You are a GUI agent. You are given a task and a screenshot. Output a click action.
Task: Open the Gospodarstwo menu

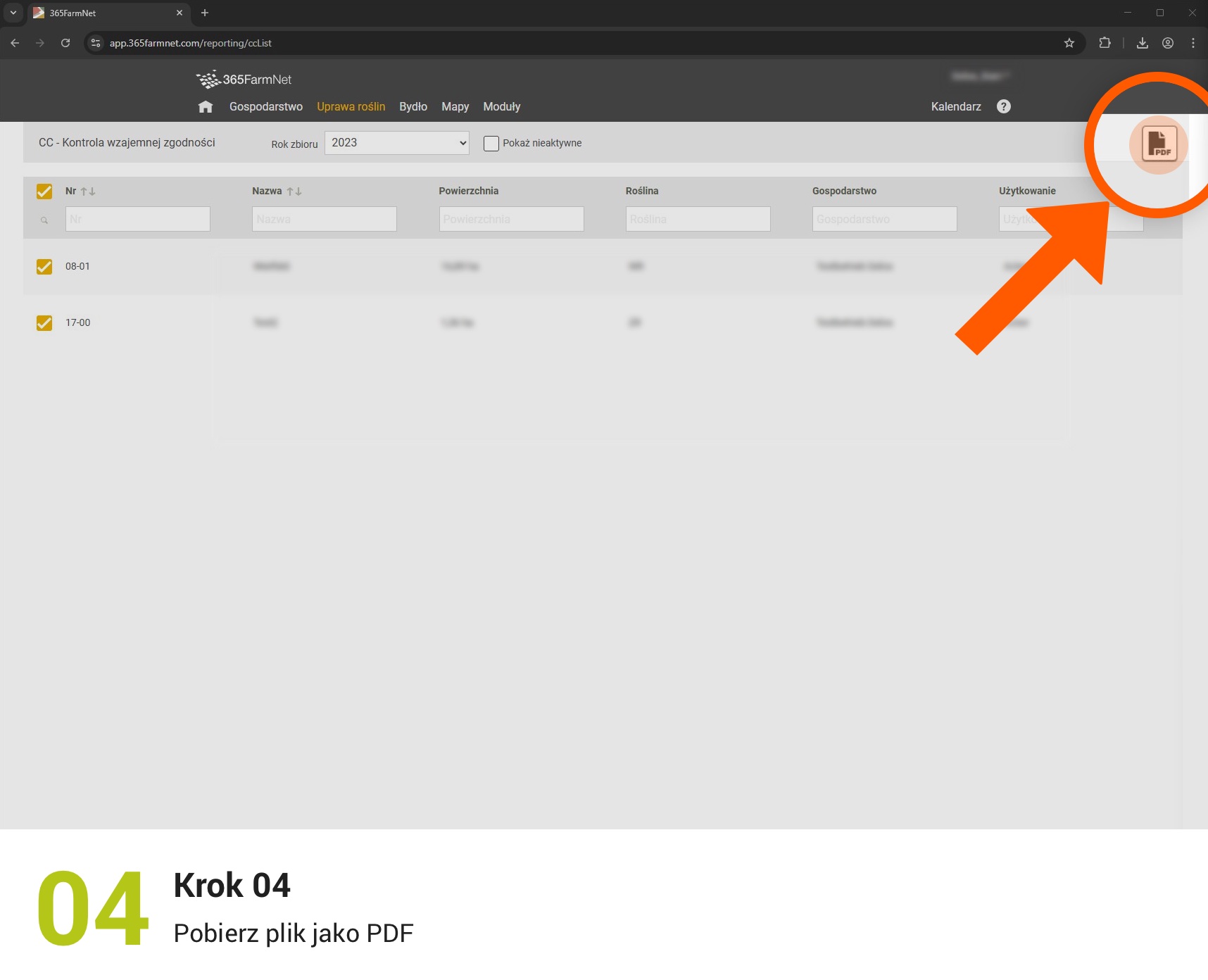click(266, 107)
